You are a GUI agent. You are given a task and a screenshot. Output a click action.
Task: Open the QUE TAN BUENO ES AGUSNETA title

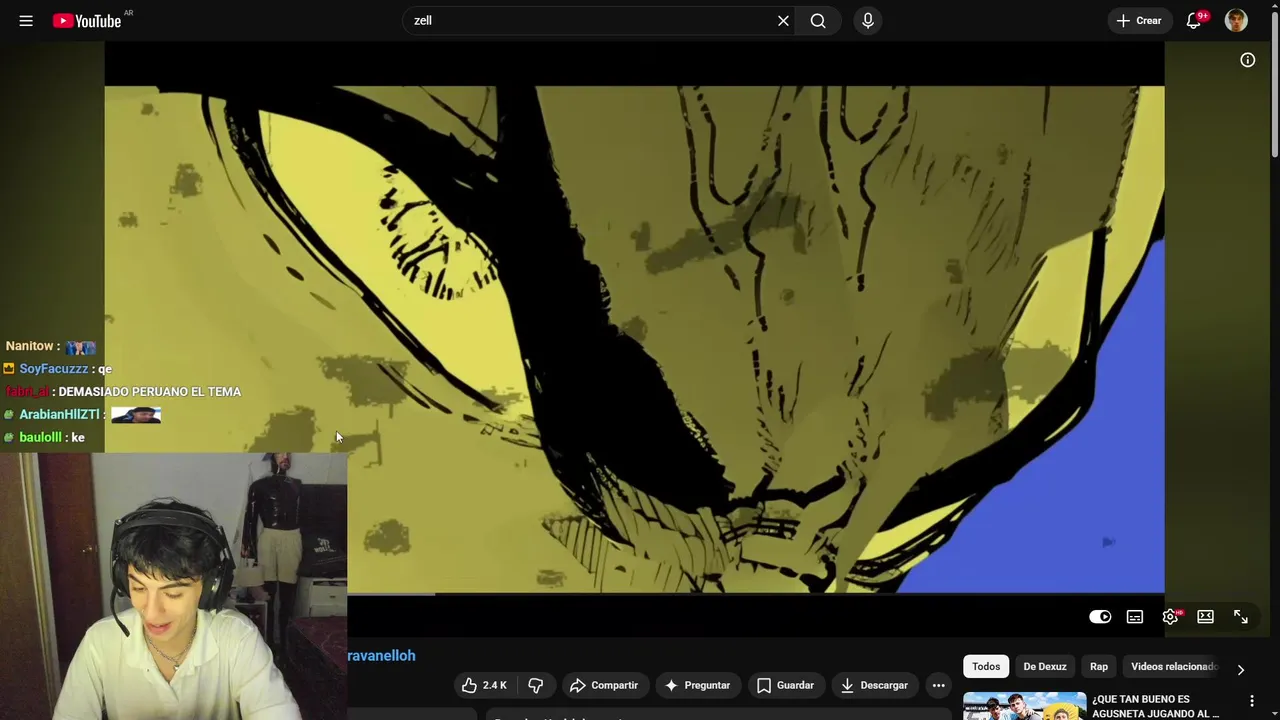[1156, 706]
